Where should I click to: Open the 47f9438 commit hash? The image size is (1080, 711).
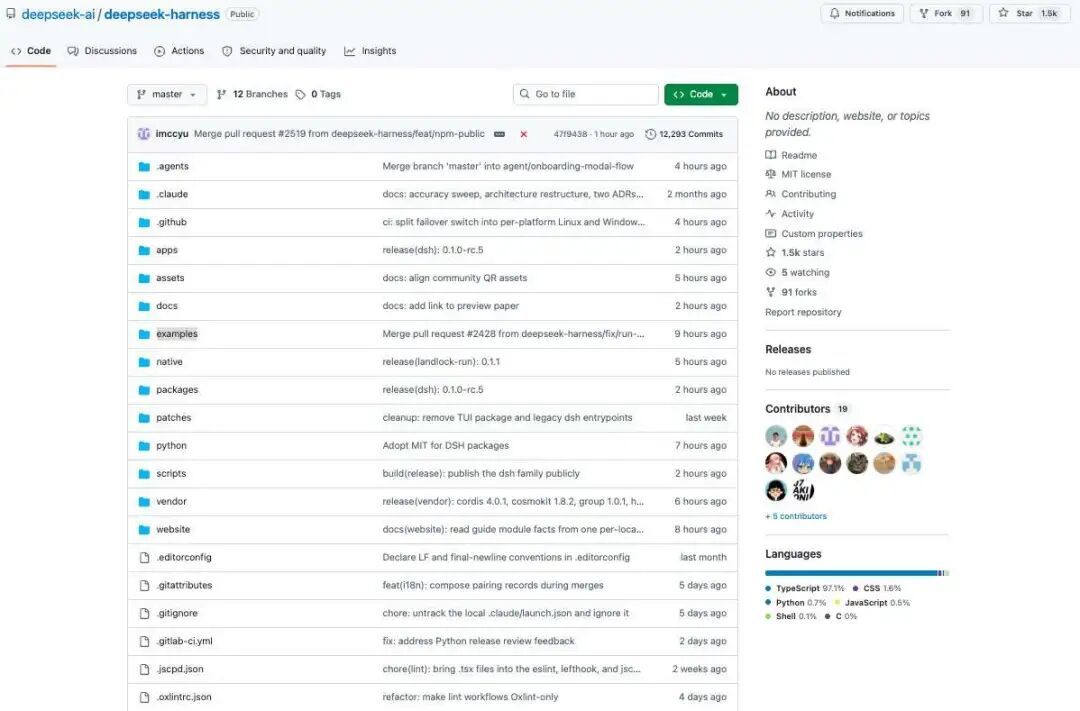(570, 134)
